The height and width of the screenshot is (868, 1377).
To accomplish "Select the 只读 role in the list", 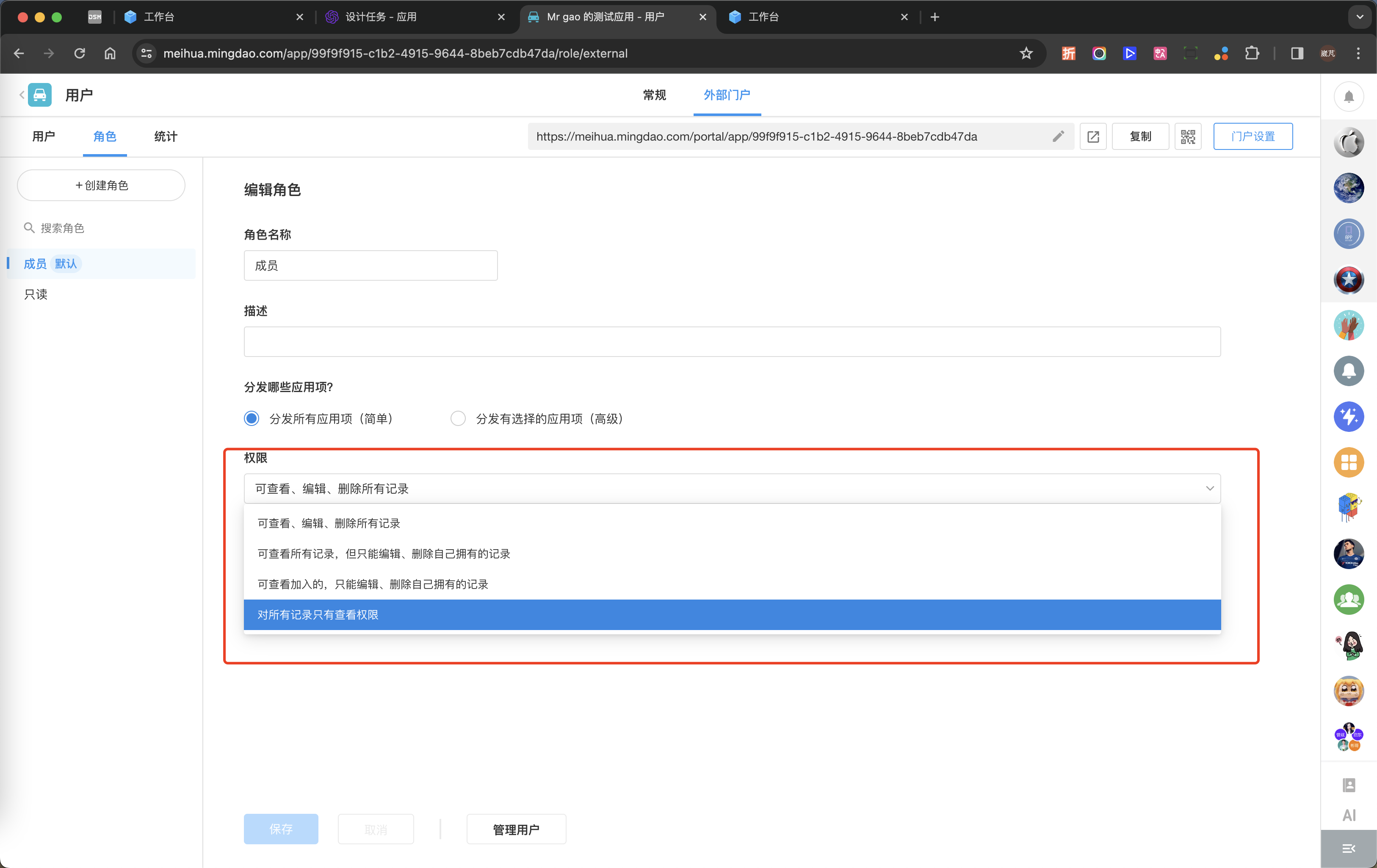I will pyautogui.click(x=36, y=294).
